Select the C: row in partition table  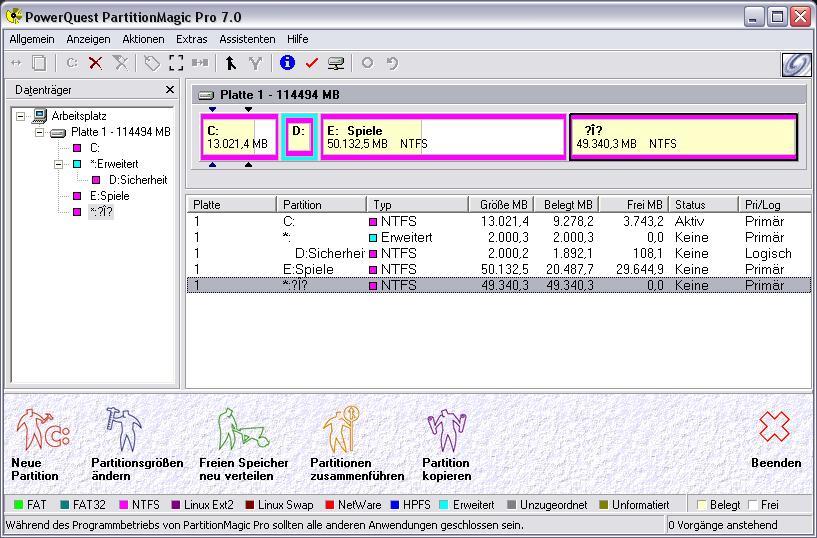point(499,221)
